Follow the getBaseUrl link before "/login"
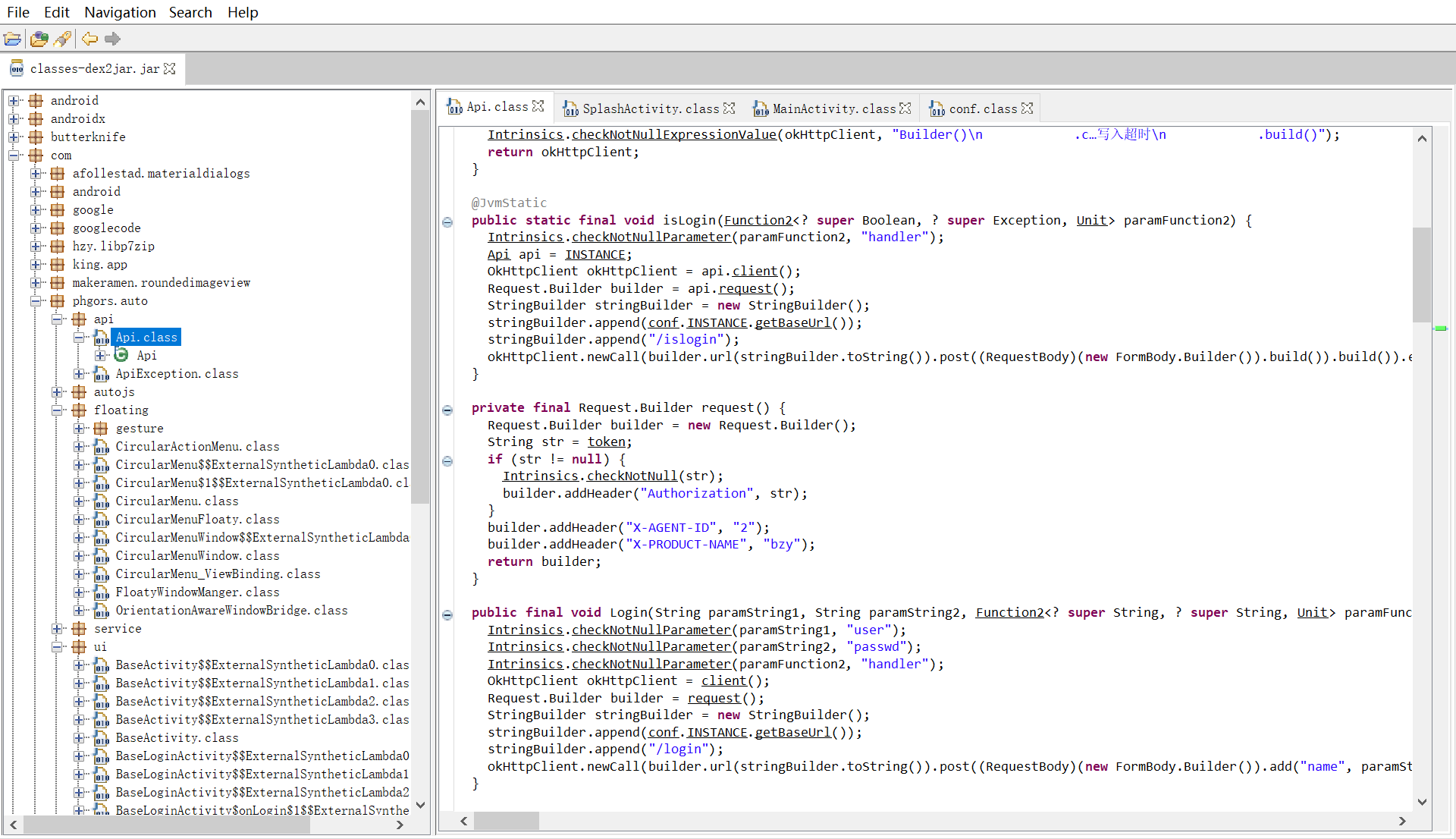Screen dimensions: 1456x839 792,732
